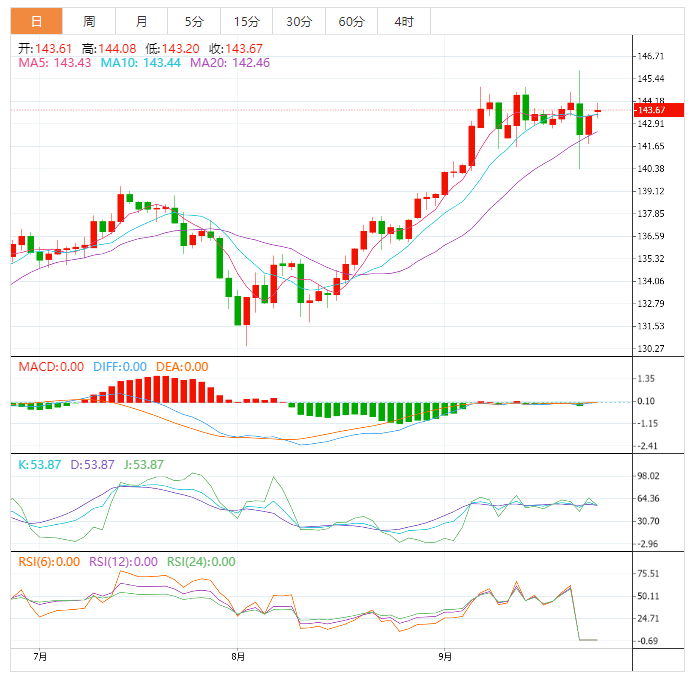This screenshot has height=676, width=689.
Task: Open the 30分 timeframe tab
Action: pos(299,21)
